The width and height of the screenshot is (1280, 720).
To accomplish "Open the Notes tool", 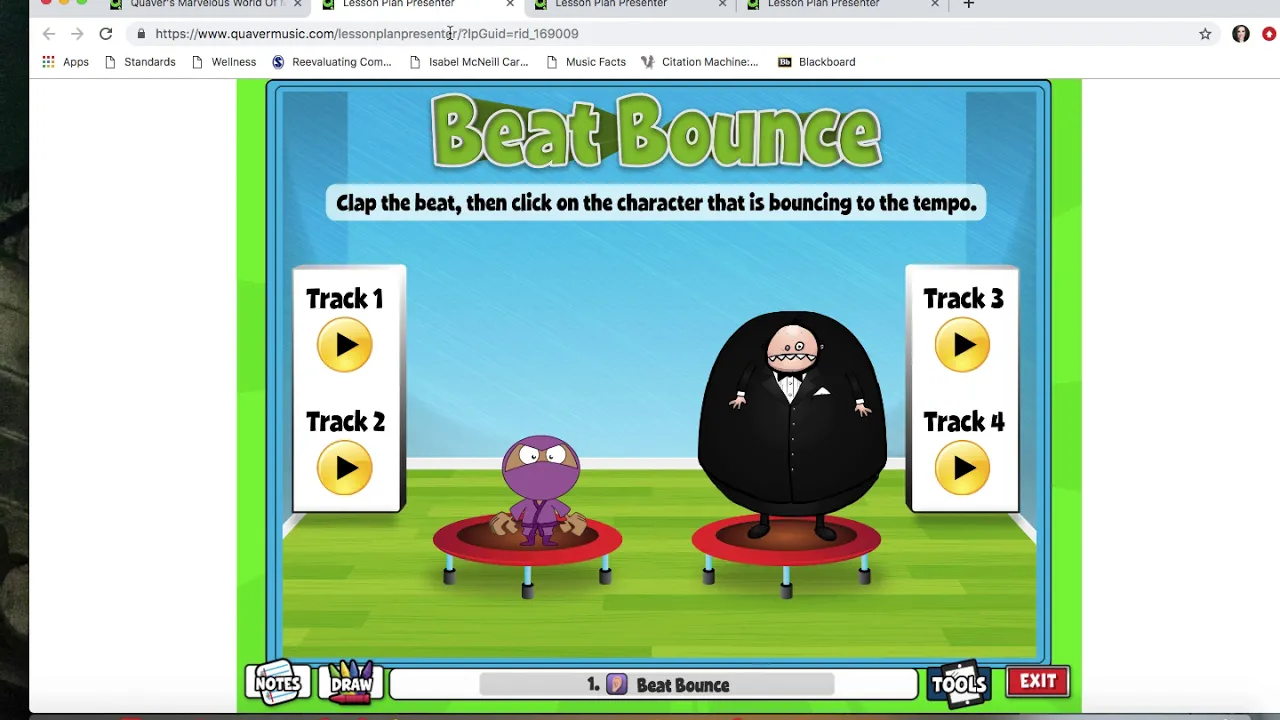I will 277,684.
